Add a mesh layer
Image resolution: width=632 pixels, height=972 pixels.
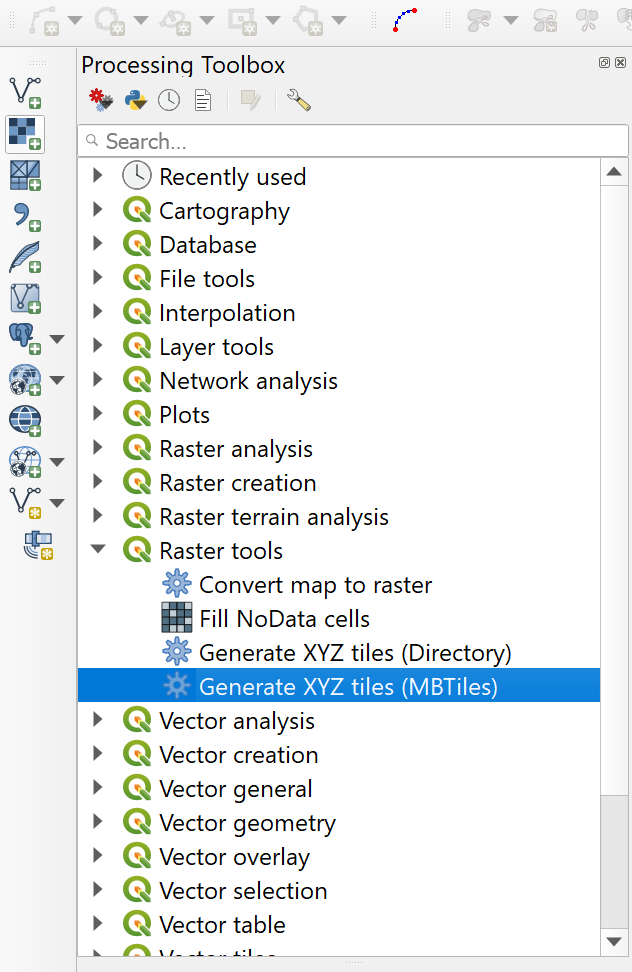click(24, 173)
